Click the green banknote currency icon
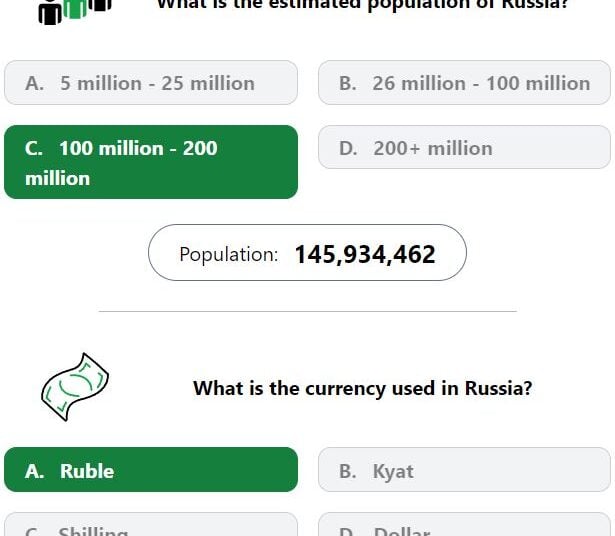This screenshot has width=615, height=536. [x=75, y=387]
